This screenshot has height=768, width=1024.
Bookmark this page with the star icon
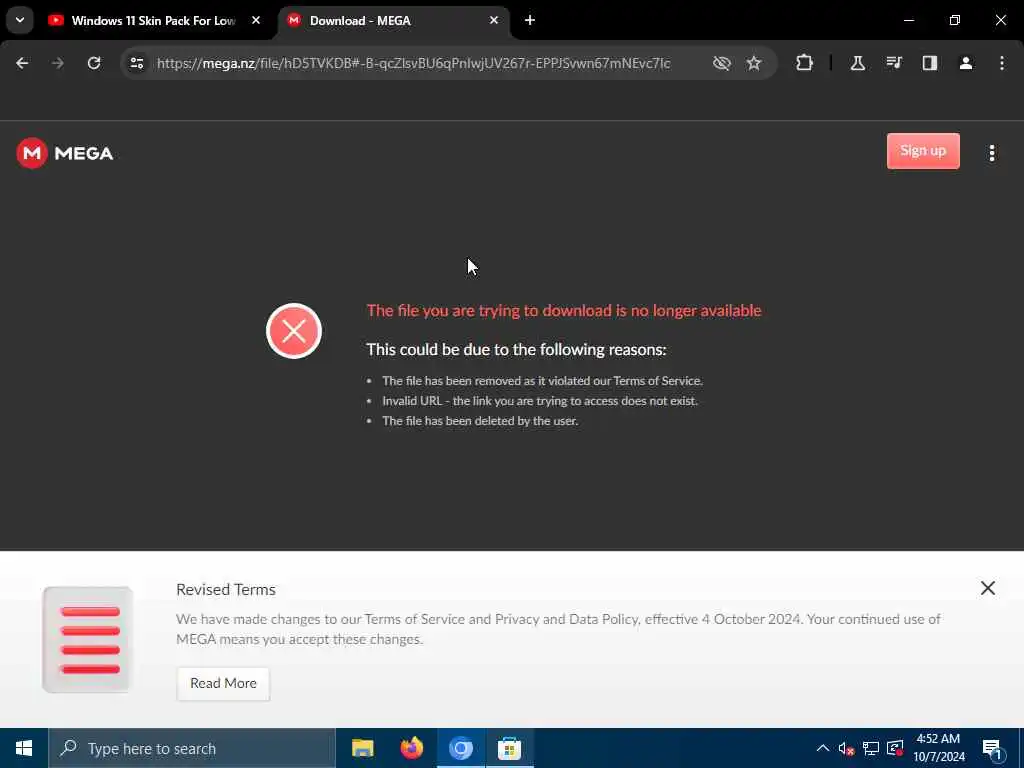pyautogui.click(x=754, y=63)
